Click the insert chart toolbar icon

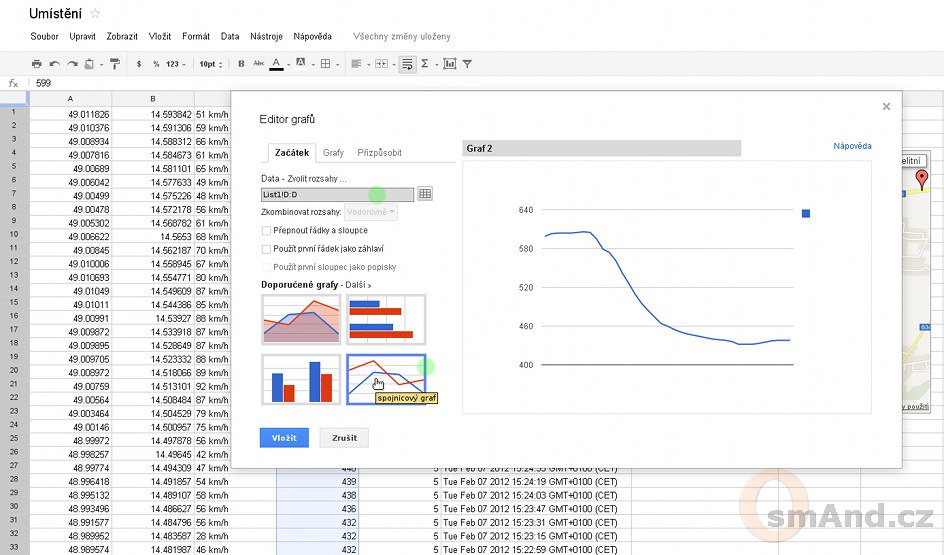(x=450, y=64)
